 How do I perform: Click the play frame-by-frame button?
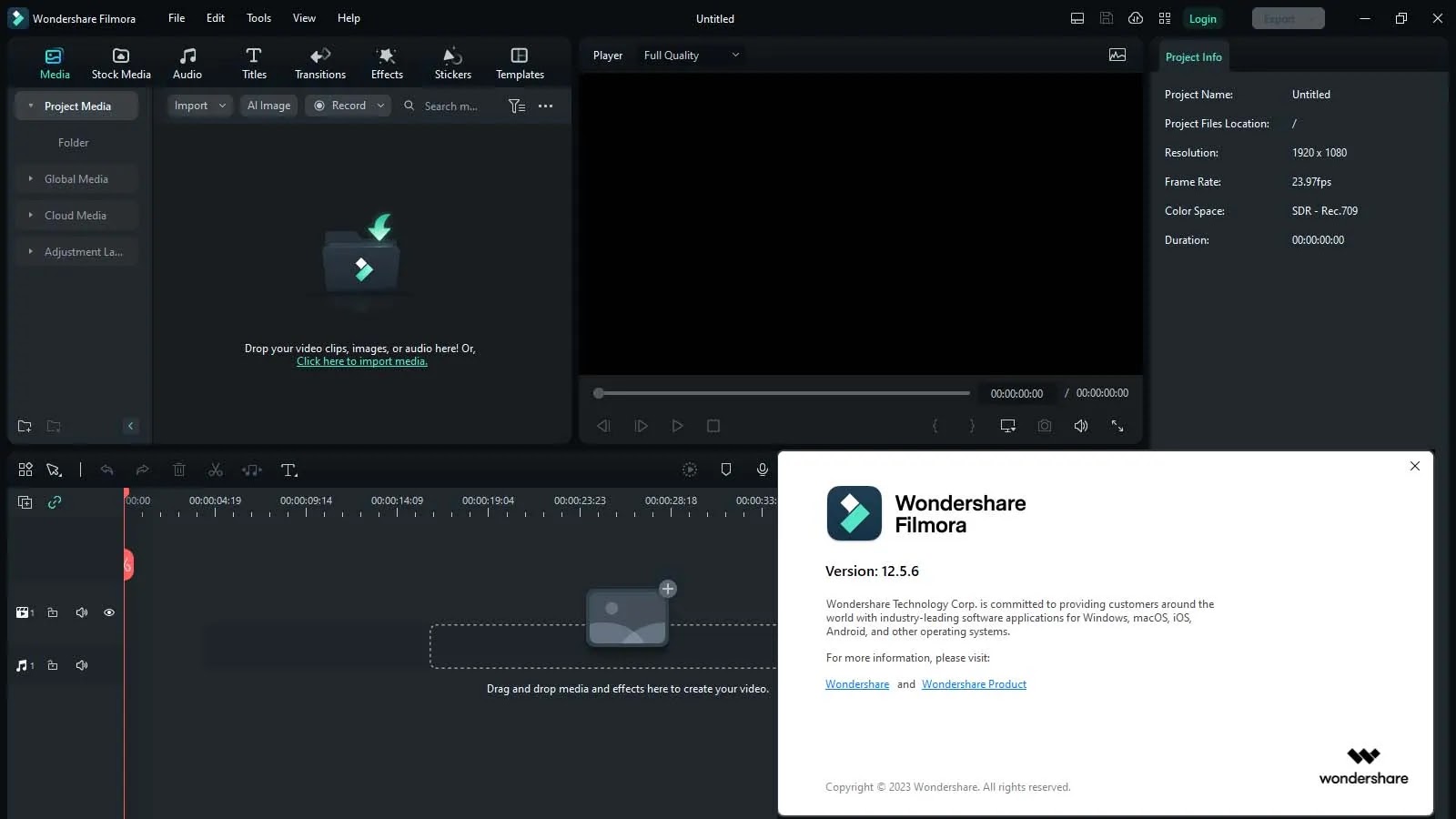point(641,426)
